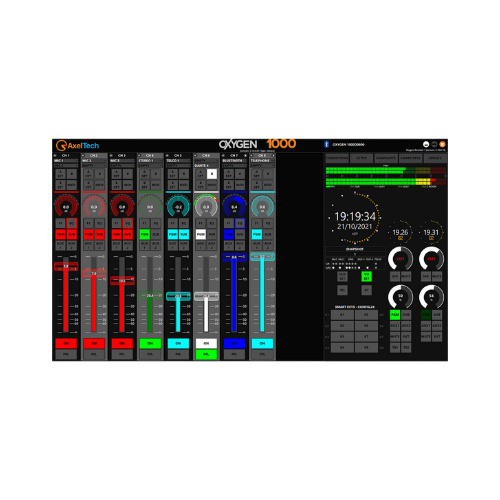Click the TELCO 1 cyan fader handle
Viewport: 500px width, 500px height.
tap(178, 296)
